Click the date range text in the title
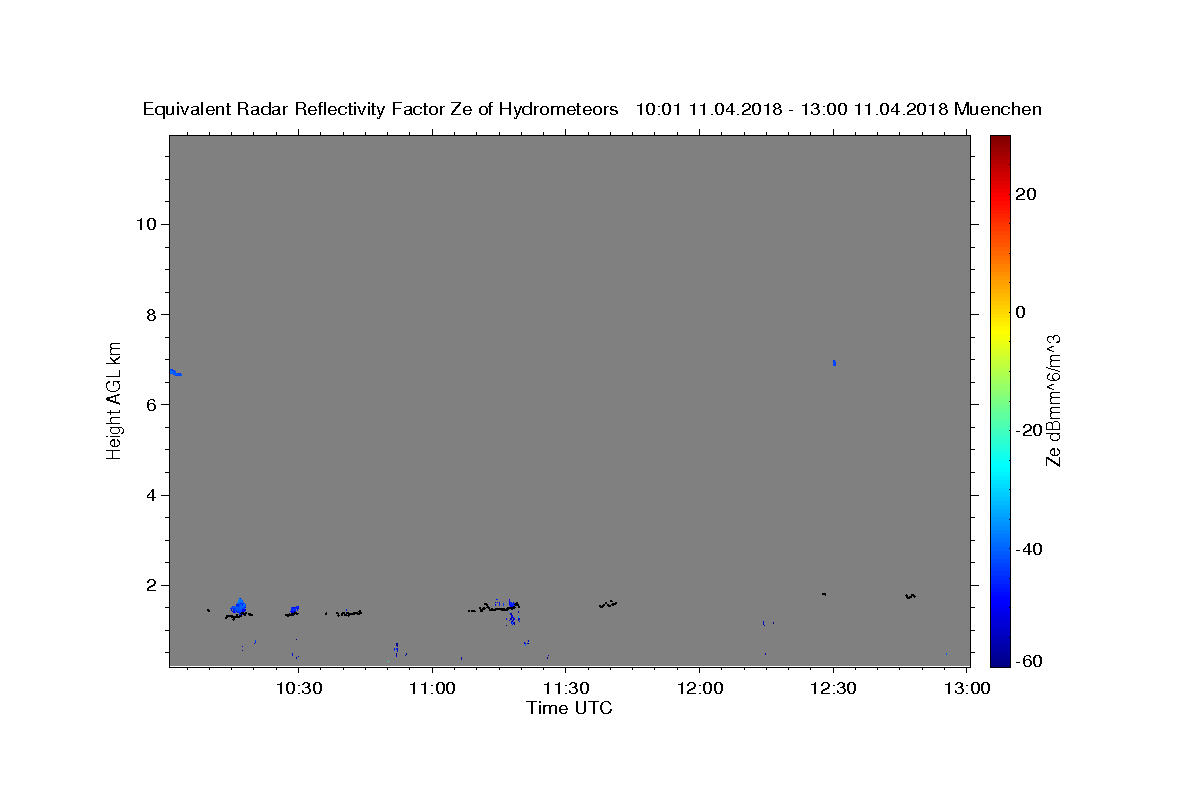The height and width of the screenshot is (800, 1200). pyautogui.click(x=790, y=109)
